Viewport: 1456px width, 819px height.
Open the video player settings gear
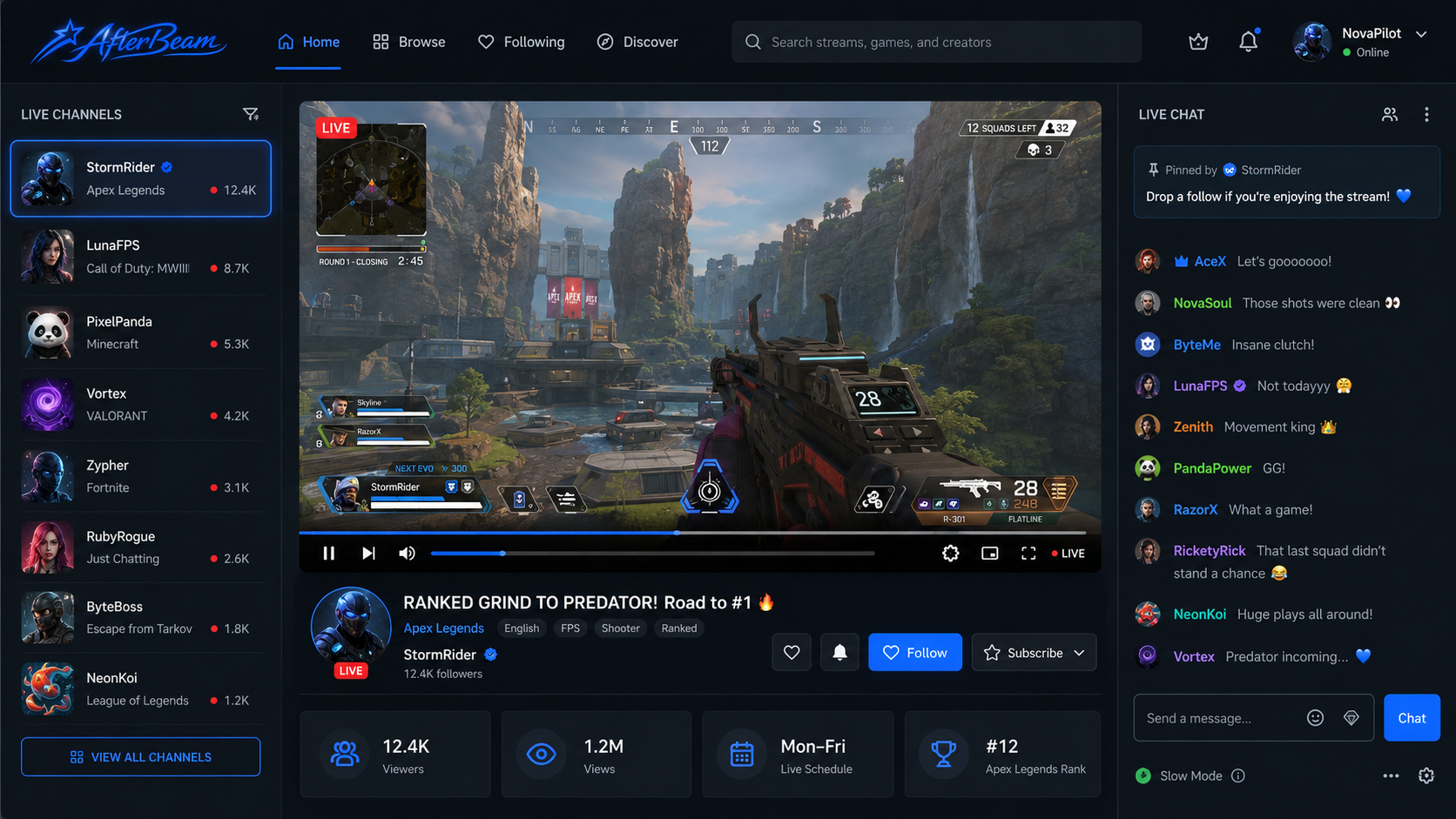click(x=951, y=554)
